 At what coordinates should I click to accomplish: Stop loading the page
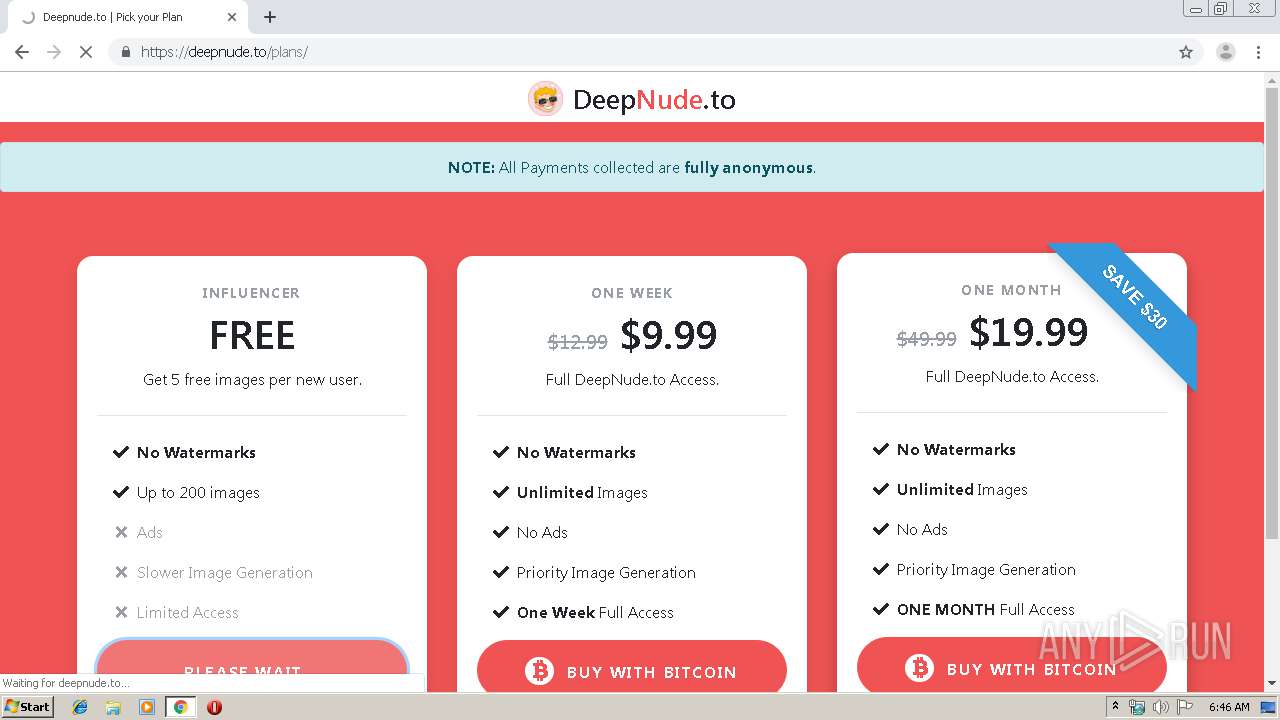pyautogui.click(x=86, y=52)
